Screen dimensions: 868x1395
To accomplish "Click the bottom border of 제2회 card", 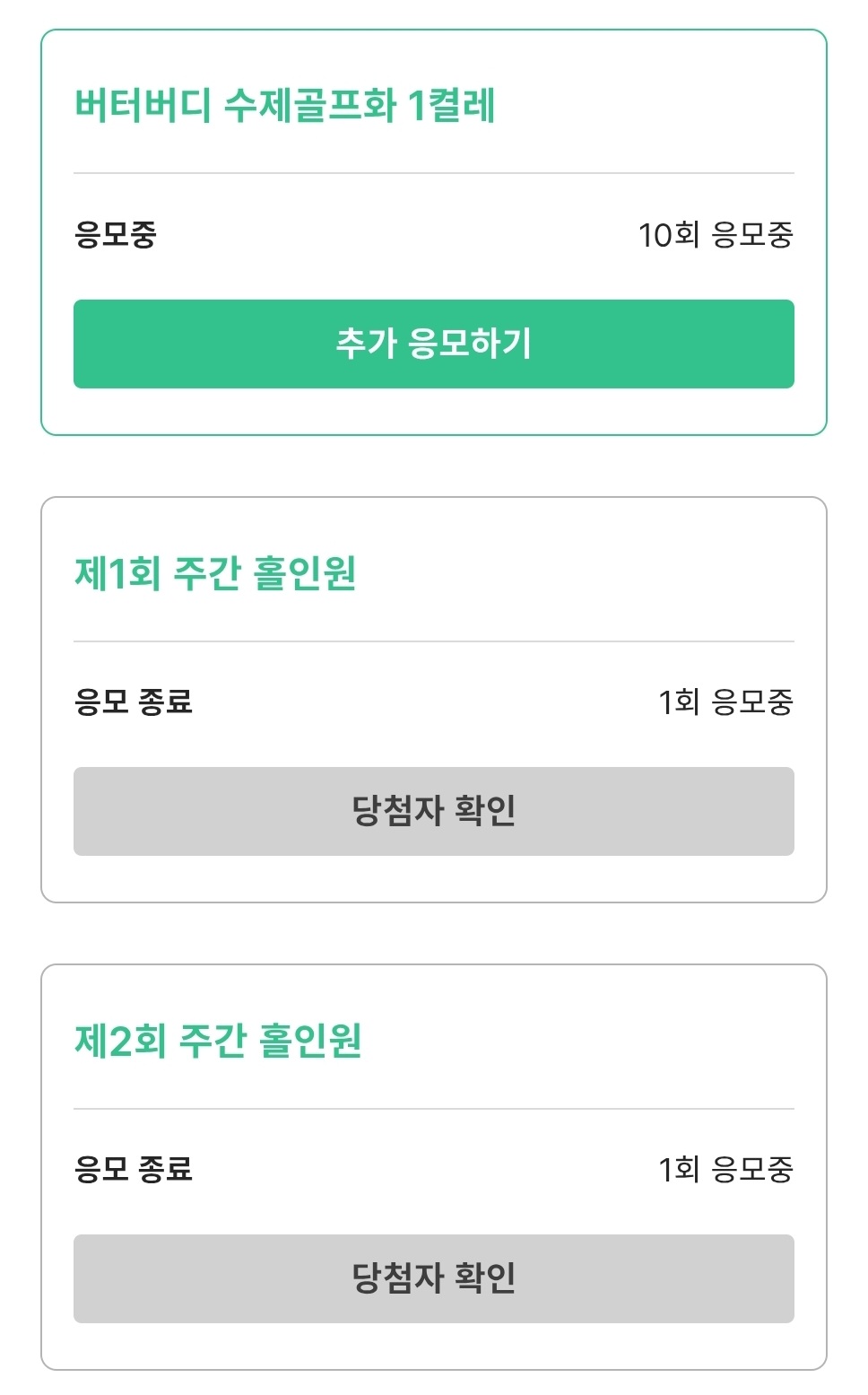I will [x=434, y=1369].
